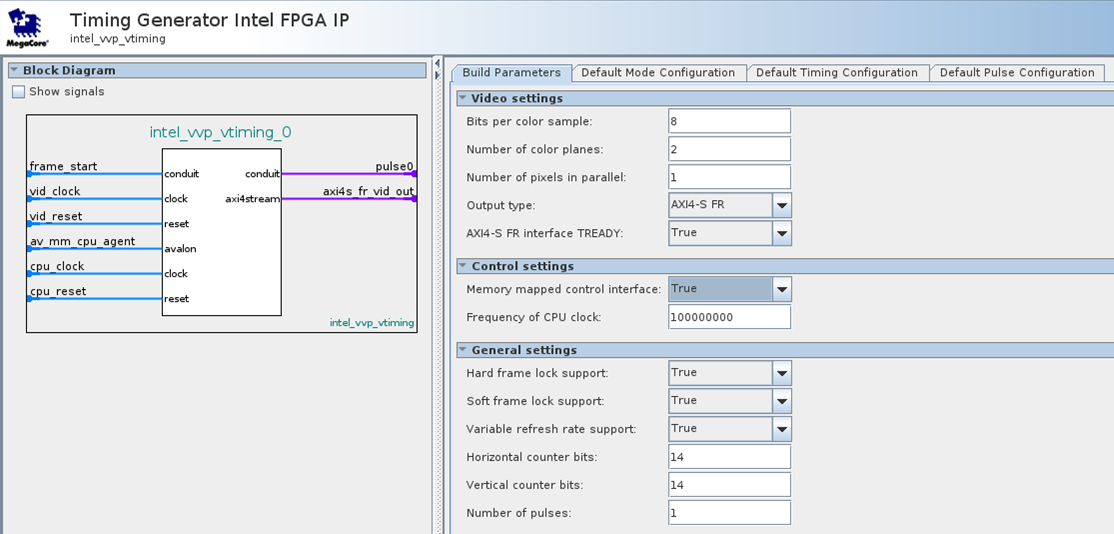Select the Default Pulse Configuration tab
The width and height of the screenshot is (1114, 534).
1016,73
